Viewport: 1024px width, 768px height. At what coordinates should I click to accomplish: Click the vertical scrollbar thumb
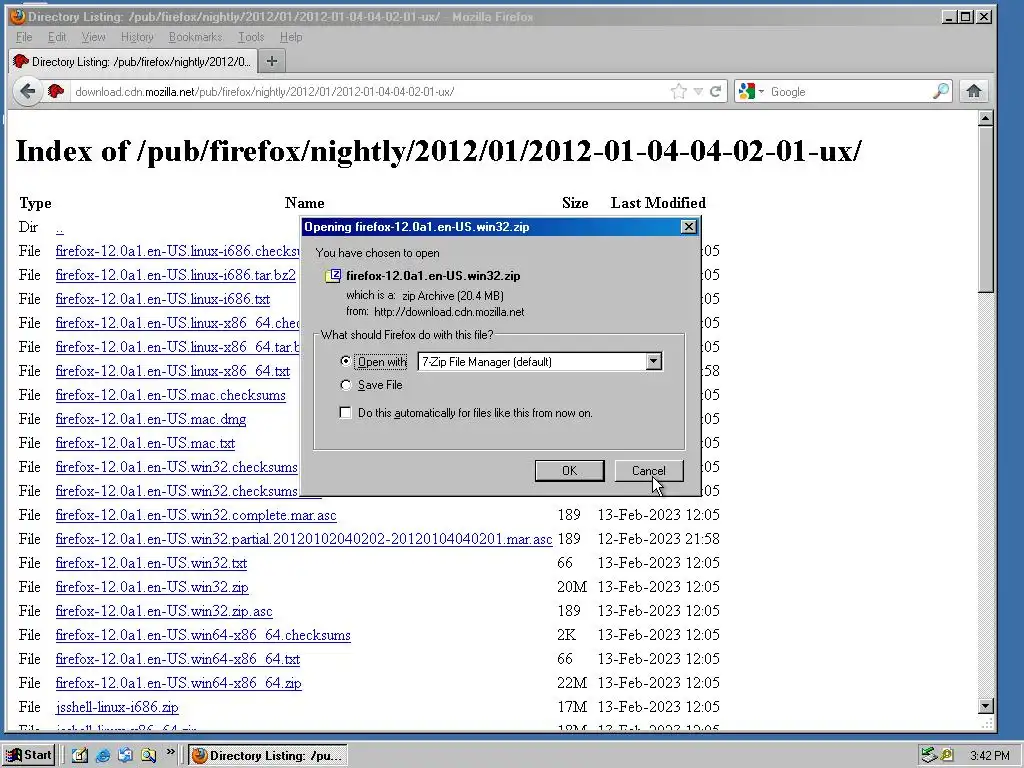tap(986, 209)
